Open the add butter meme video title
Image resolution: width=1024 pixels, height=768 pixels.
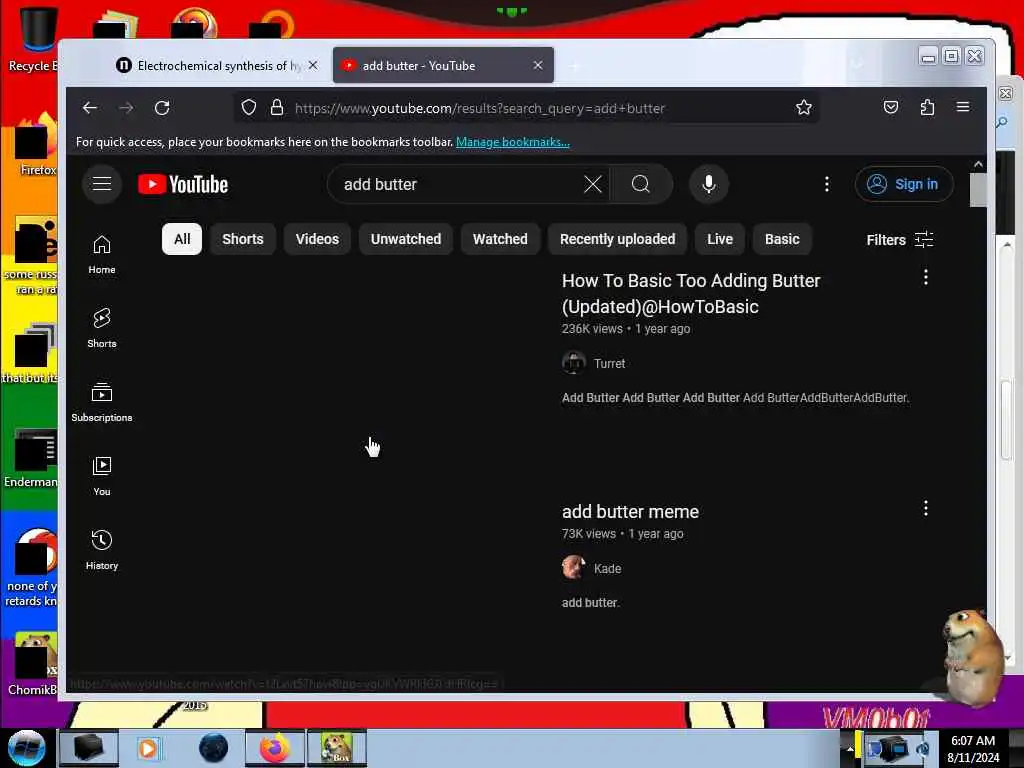pyautogui.click(x=630, y=511)
